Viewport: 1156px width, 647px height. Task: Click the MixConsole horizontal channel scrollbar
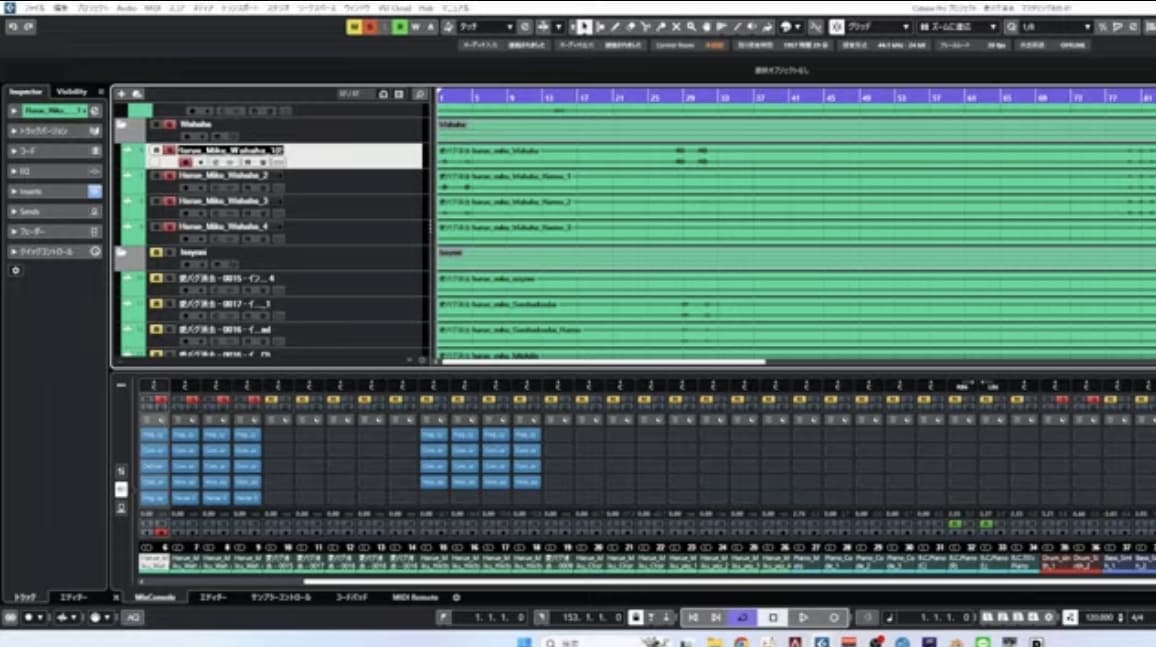(x=730, y=582)
